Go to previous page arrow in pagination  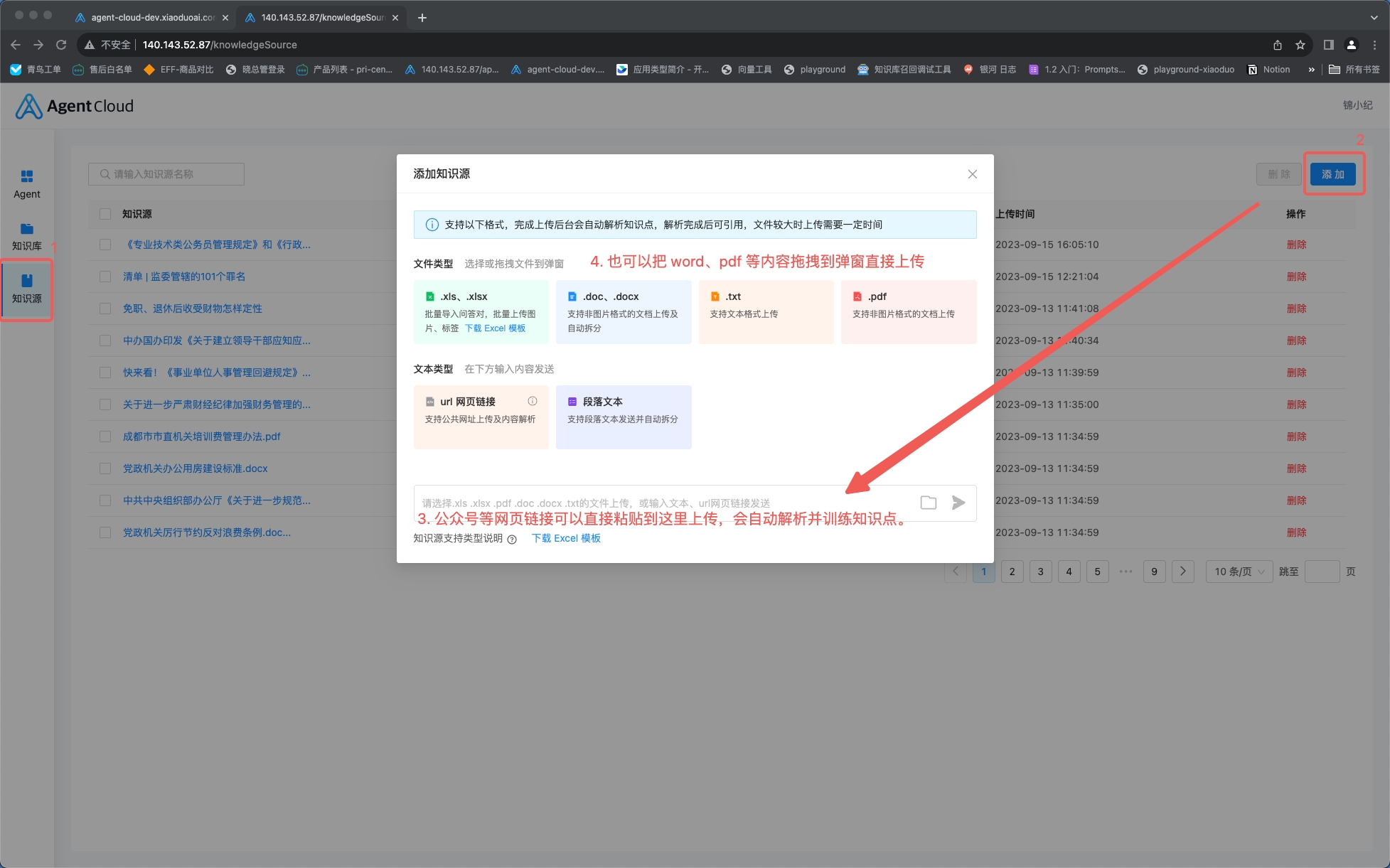955,572
